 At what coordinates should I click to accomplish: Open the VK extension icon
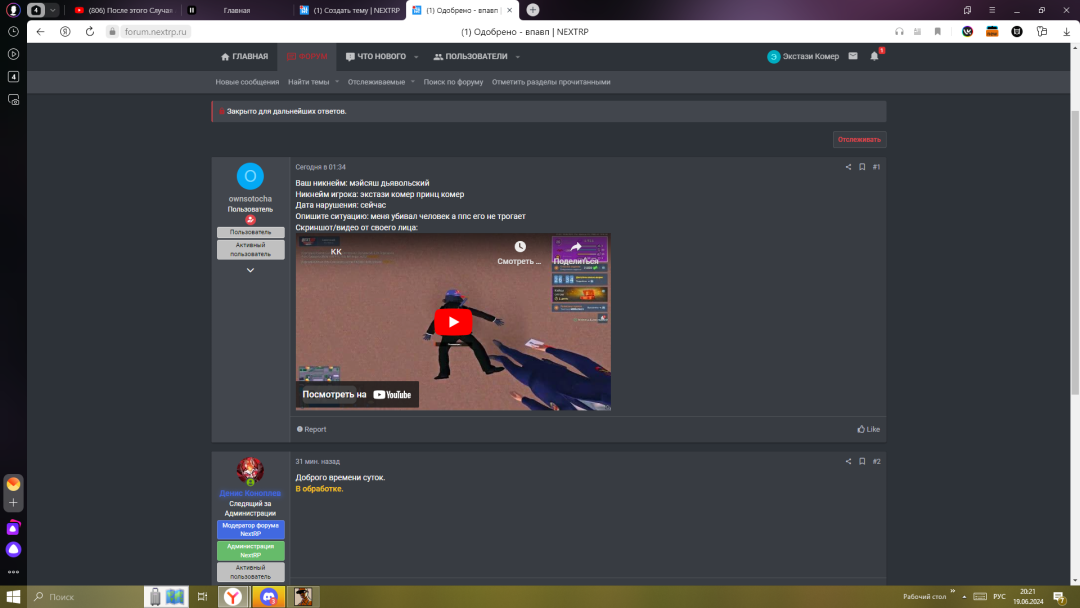[x=968, y=32]
